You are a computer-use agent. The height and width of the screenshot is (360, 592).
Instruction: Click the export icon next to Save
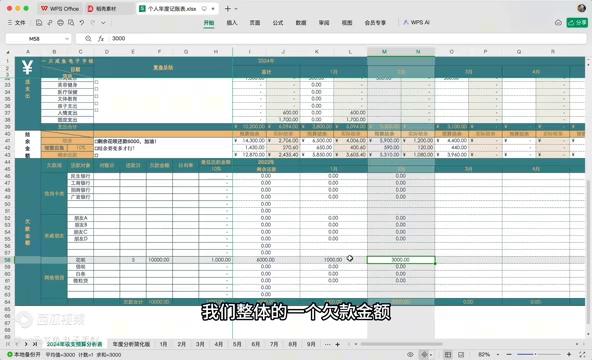[49, 23]
